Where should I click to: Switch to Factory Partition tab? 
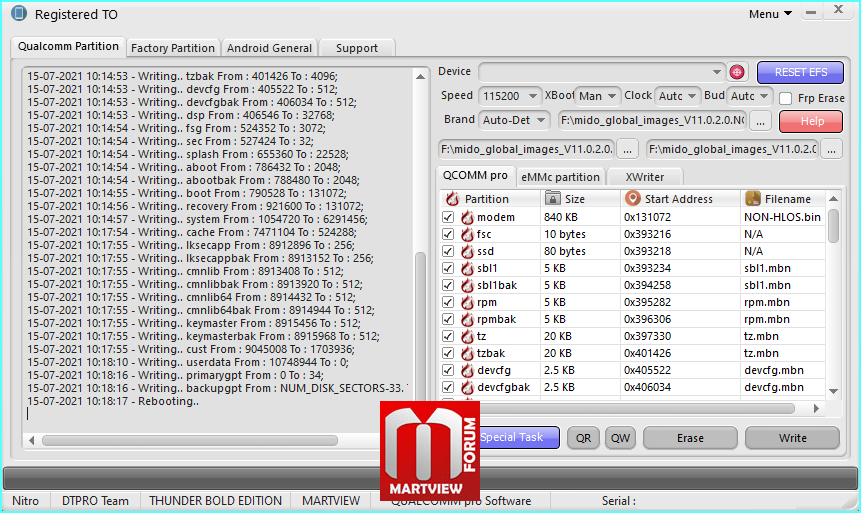(173, 48)
